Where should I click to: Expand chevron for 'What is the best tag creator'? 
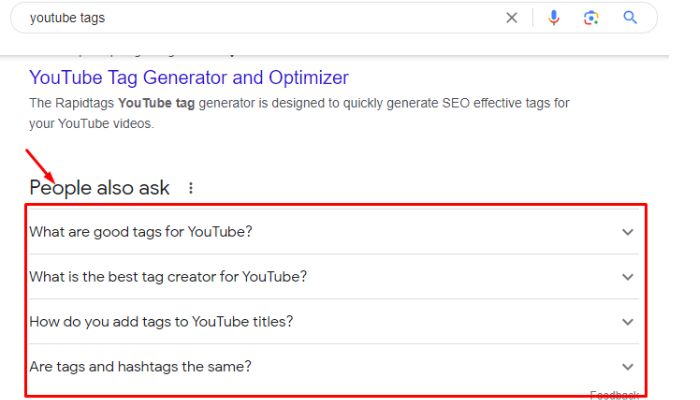coord(627,277)
